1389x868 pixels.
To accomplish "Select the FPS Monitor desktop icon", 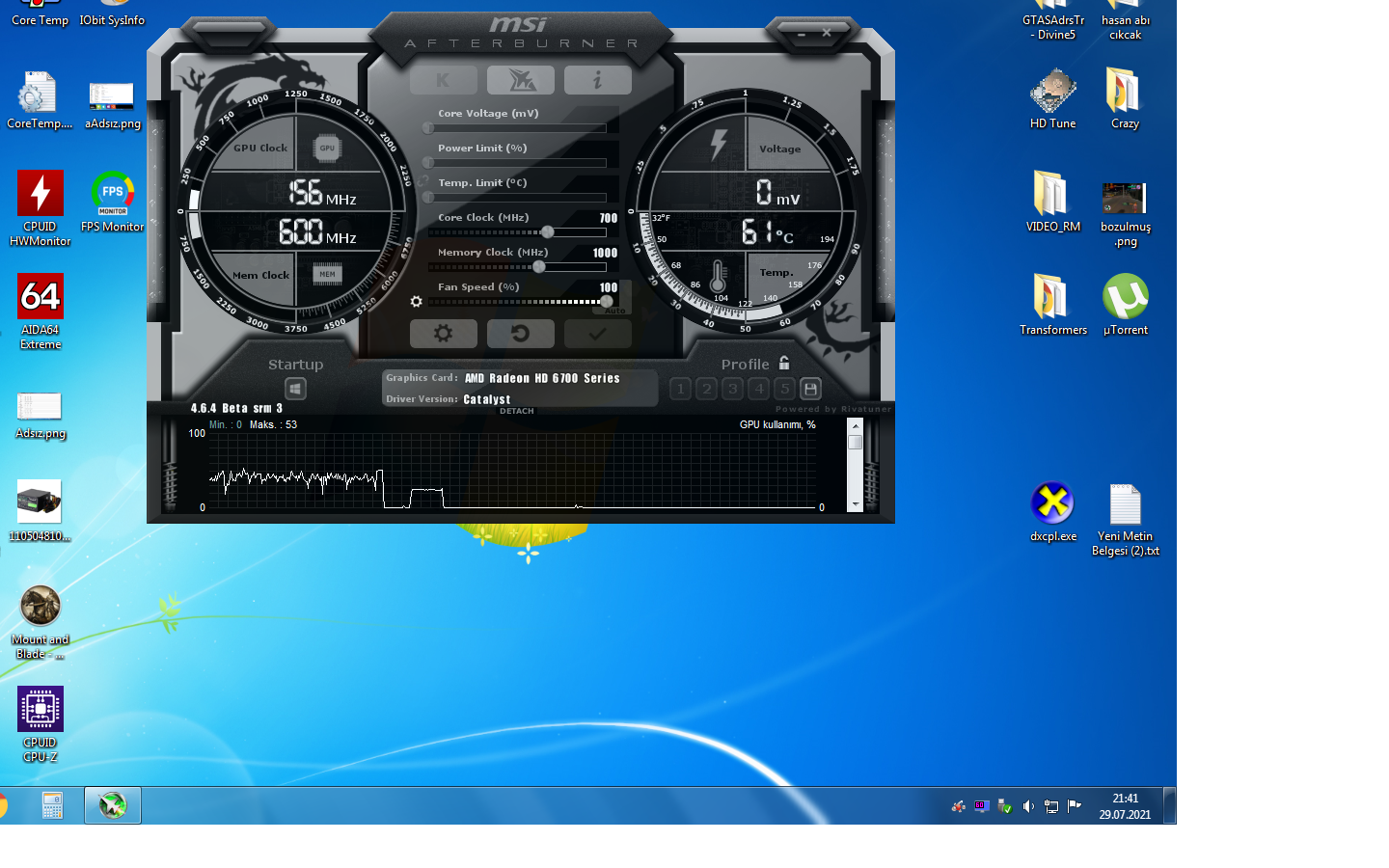I will 112,202.
